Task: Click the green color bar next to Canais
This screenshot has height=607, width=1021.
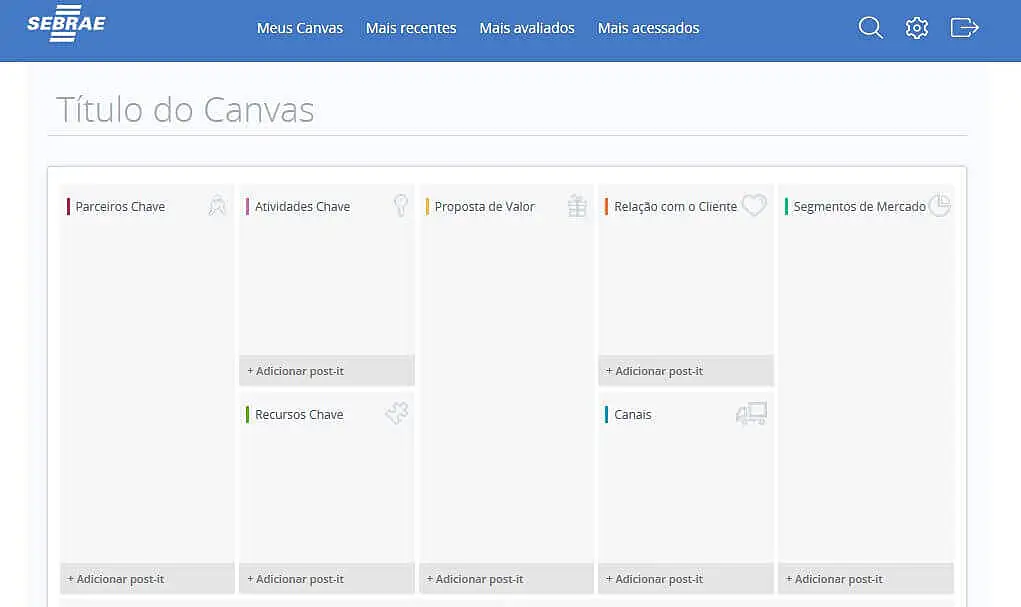Action: [x=607, y=413]
